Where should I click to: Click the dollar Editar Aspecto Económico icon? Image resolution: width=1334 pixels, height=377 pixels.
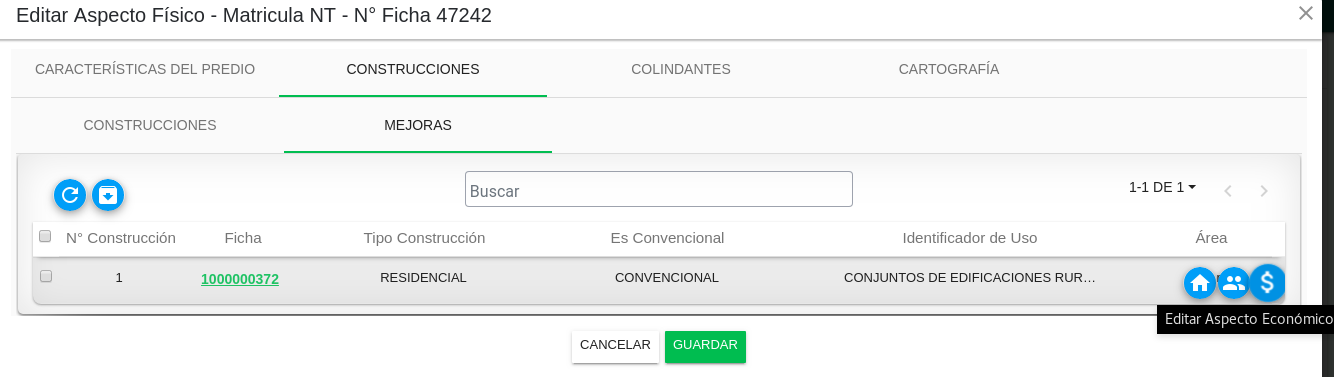(x=1267, y=283)
